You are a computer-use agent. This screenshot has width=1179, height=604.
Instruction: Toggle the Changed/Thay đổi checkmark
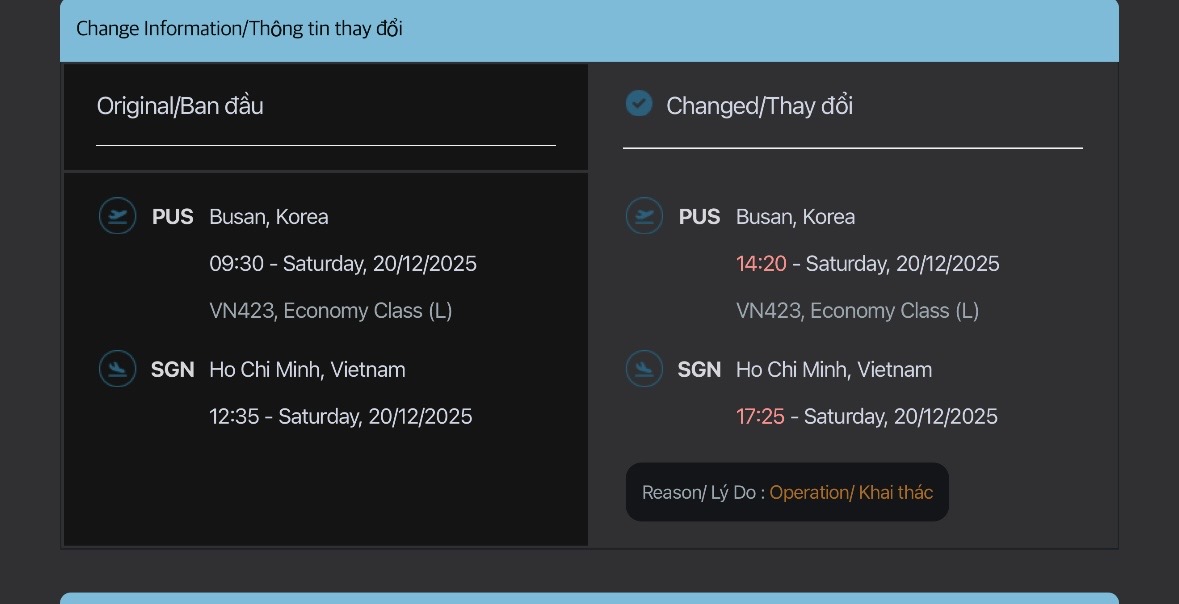[639, 104]
